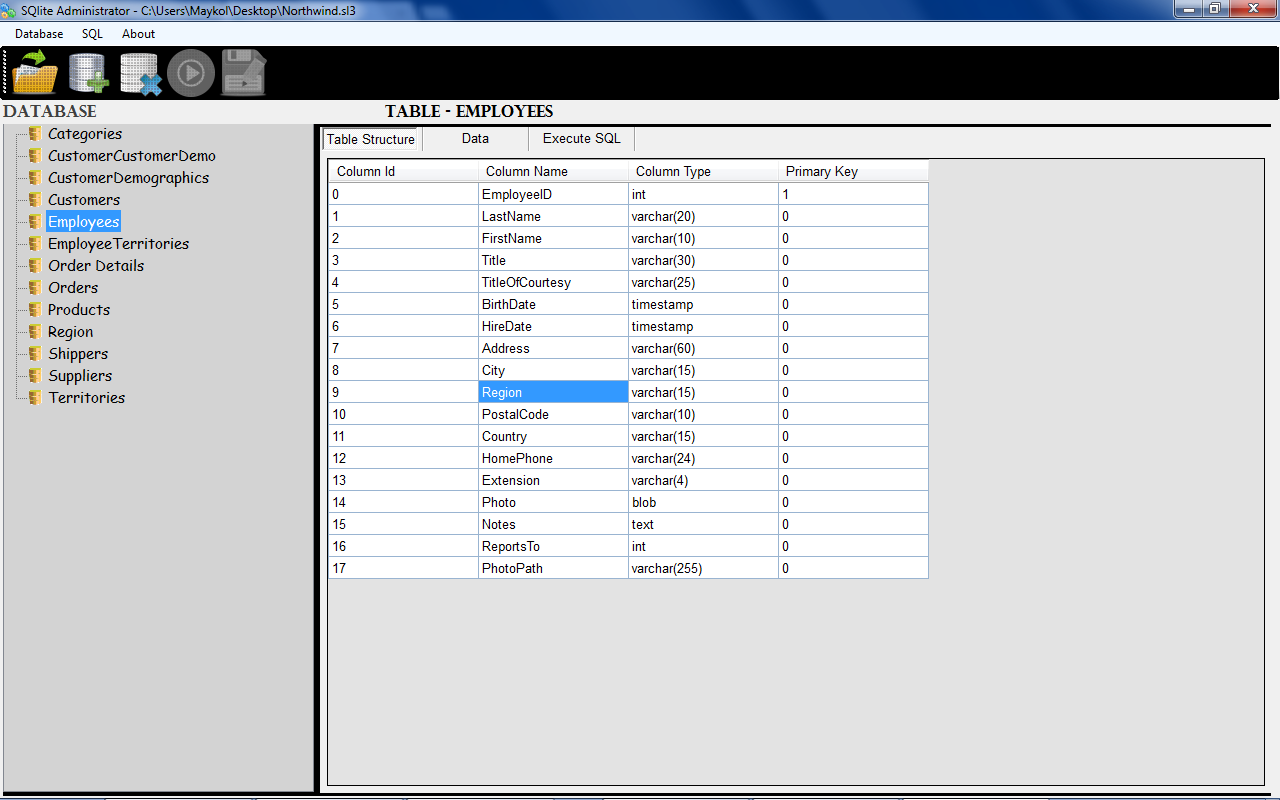Image resolution: width=1280 pixels, height=800 pixels.
Task: Select the PhotoPath row in the structure grid
Action: (553, 568)
